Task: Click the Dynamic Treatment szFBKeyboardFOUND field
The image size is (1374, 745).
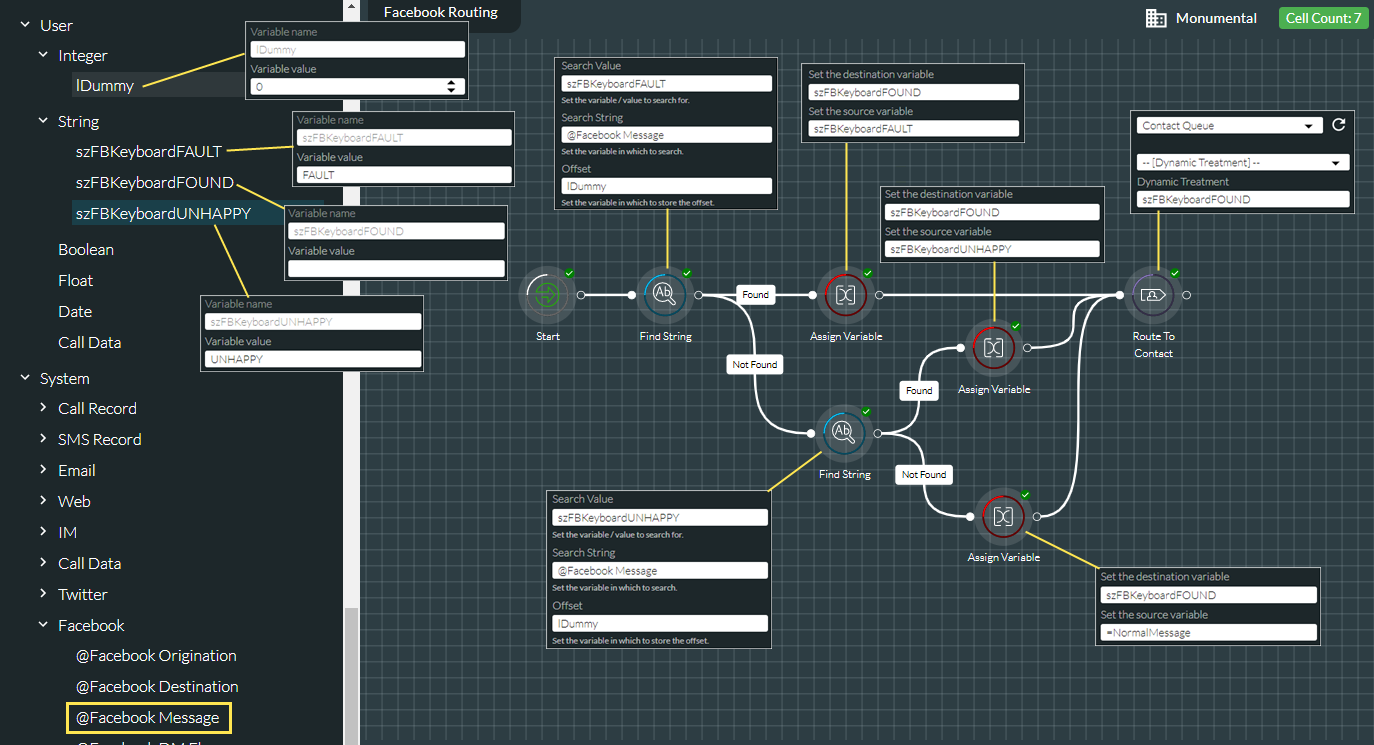Action: point(1243,200)
